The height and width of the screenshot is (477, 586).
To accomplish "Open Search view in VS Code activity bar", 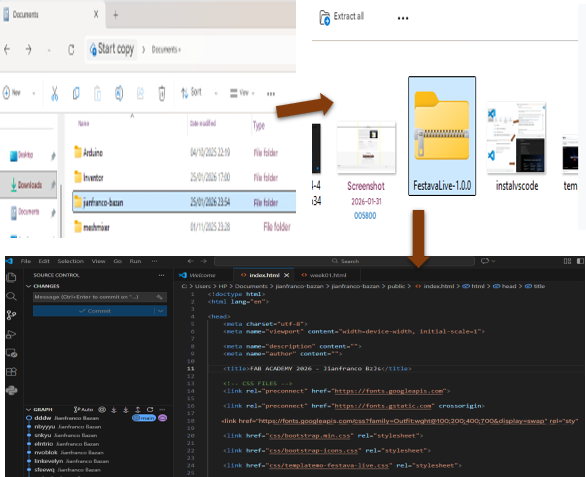I will (12, 296).
